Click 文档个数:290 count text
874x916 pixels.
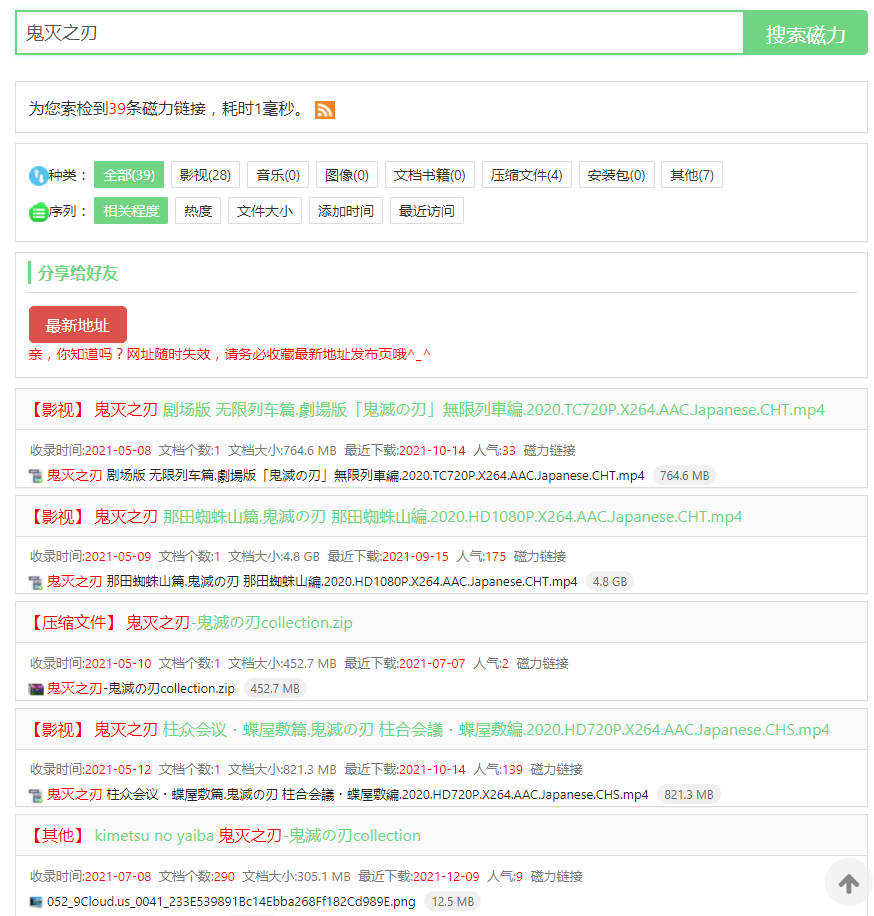pyautogui.click(x=197, y=877)
